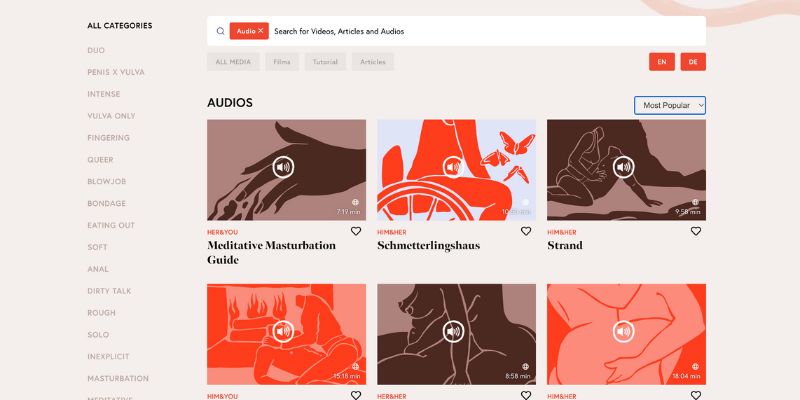This screenshot has width=800, height=400.
Task: Click speaker icon on 18:04 min audio
Action: [x=623, y=332]
